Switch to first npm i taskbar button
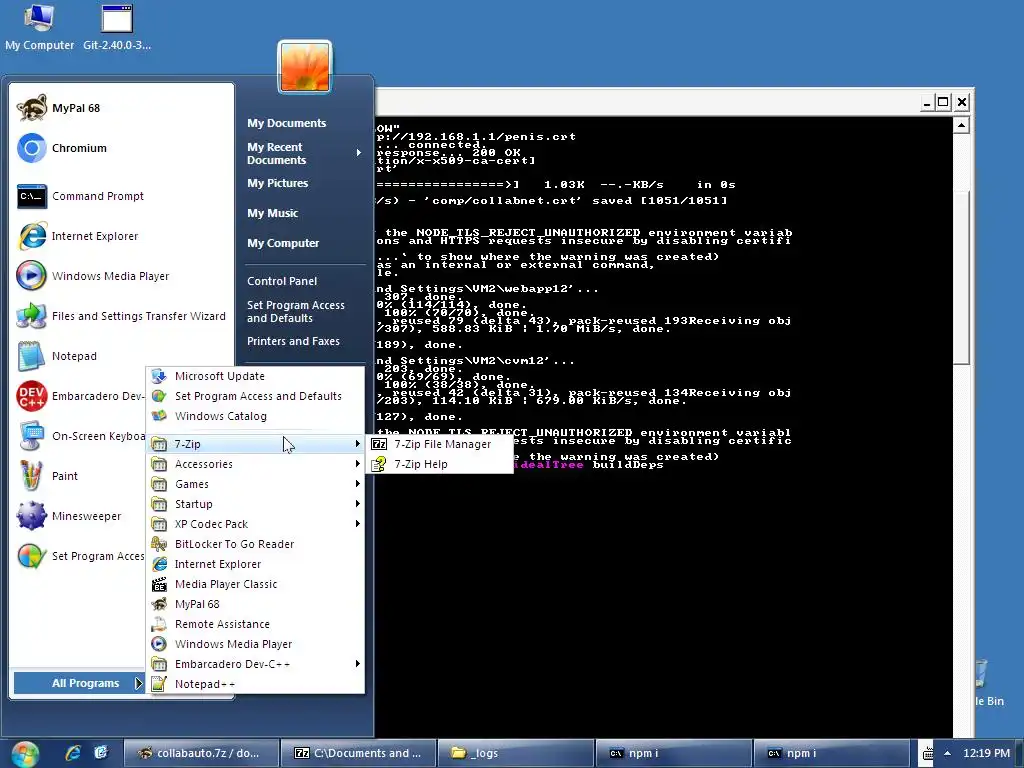 click(673, 753)
